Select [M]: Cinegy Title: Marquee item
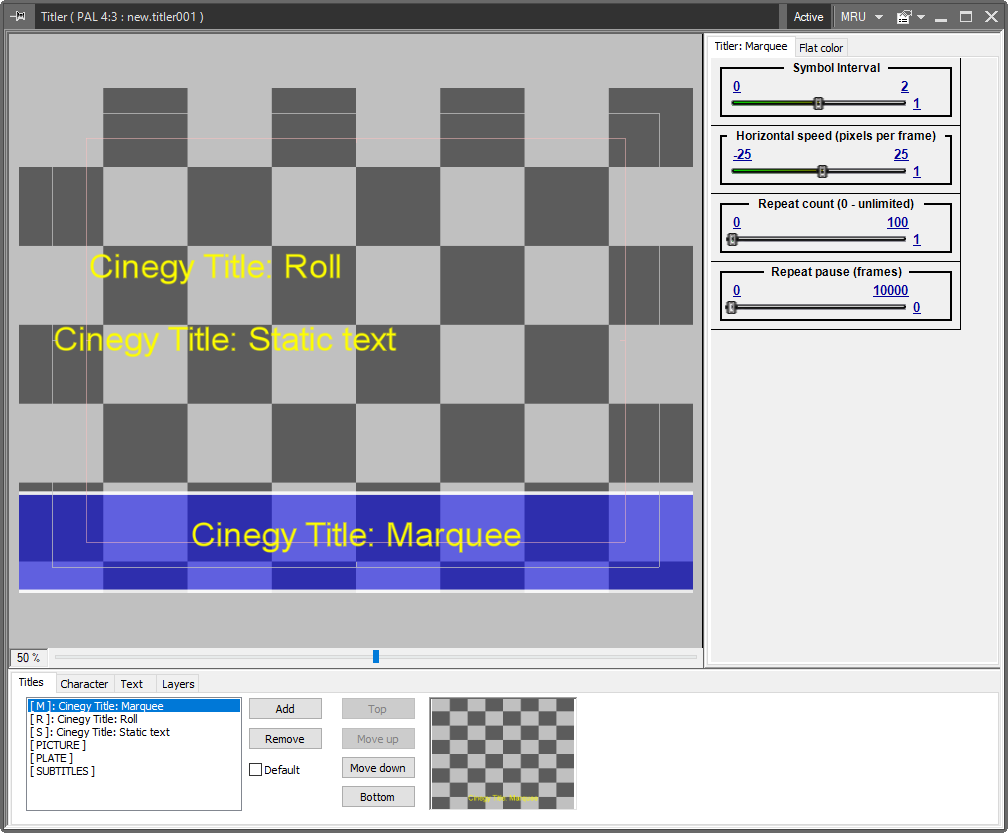Viewport: 1008px width, 833px height. [134, 706]
